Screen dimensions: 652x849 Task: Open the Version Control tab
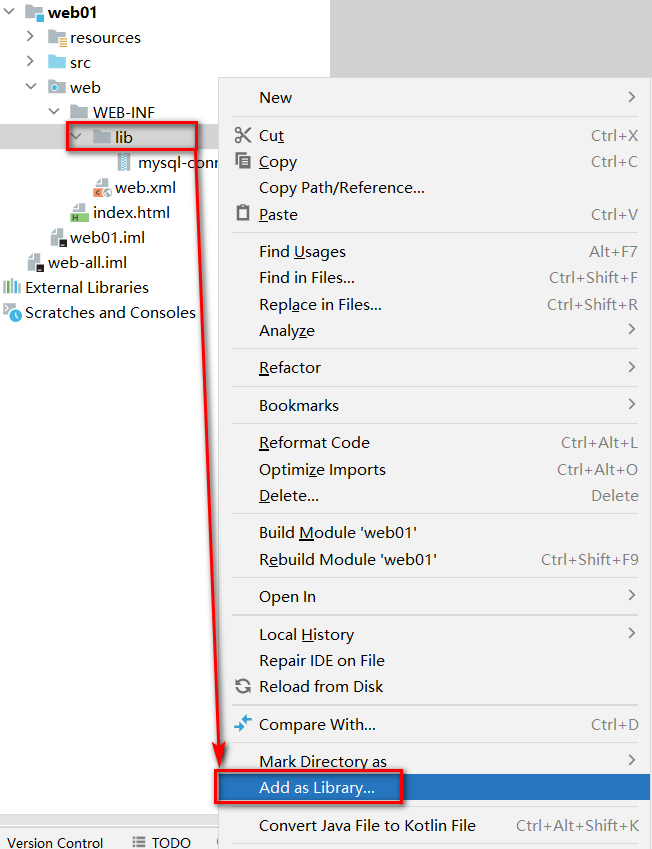click(55, 842)
